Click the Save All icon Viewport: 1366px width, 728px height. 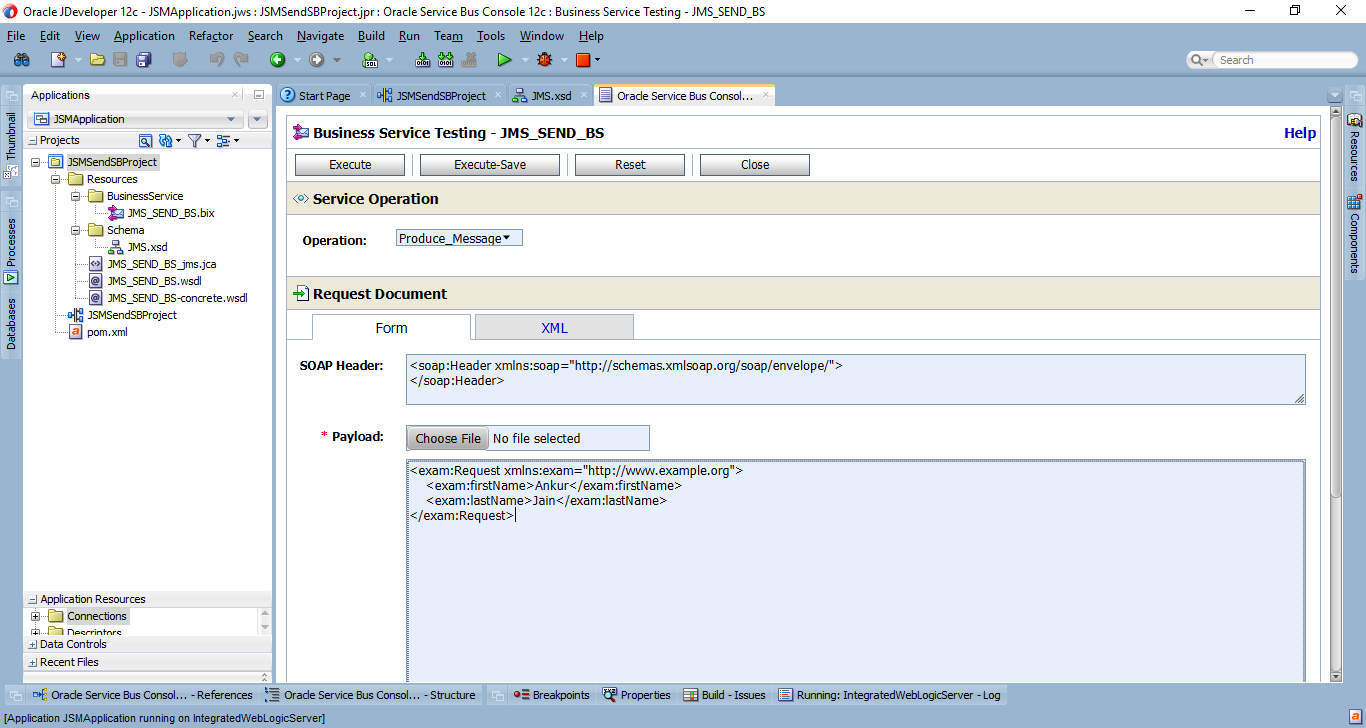click(144, 59)
